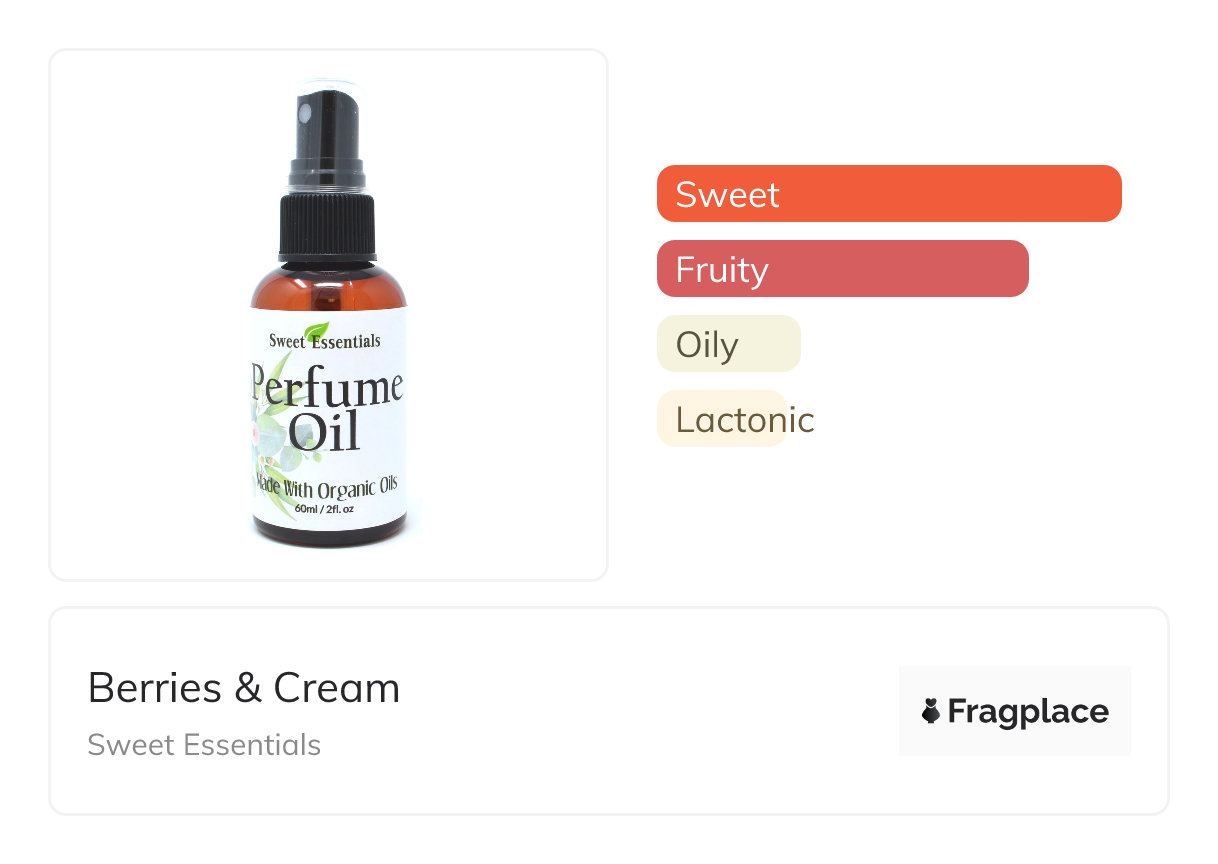Open the Berries & Cream product title
The width and height of the screenshot is (1218, 864).
(244, 688)
